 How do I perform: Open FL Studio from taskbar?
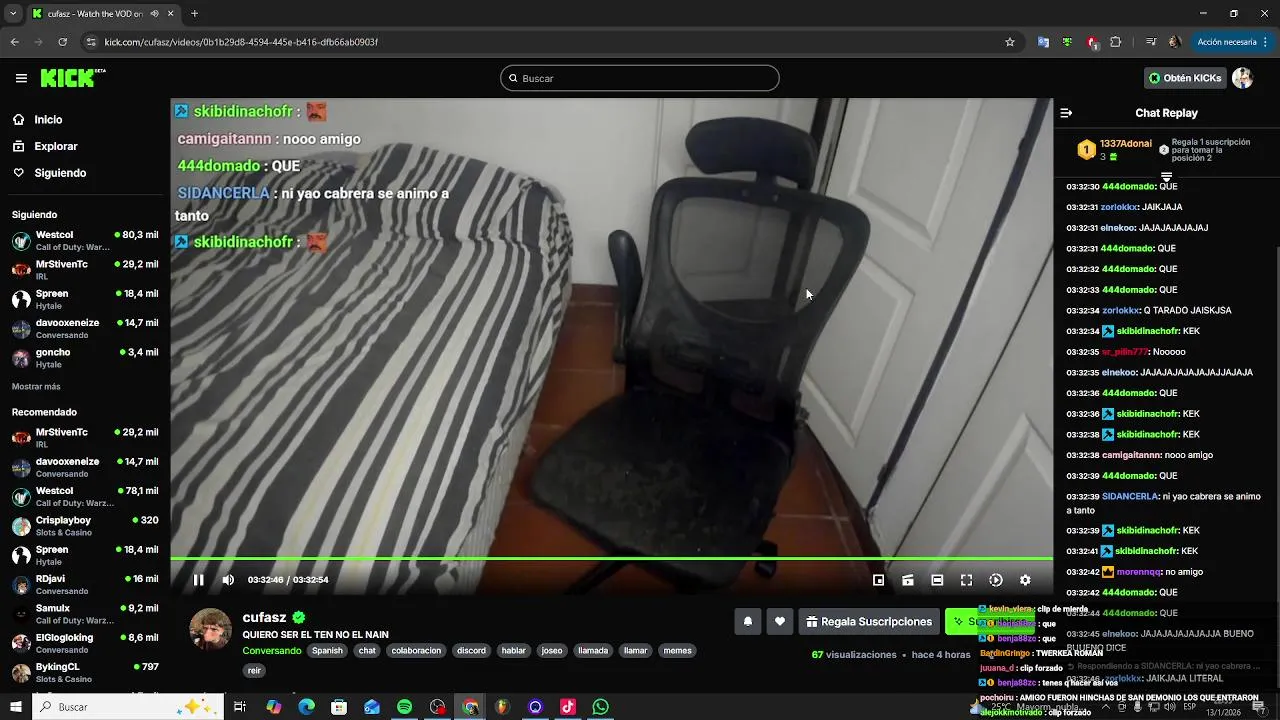coord(502,707)
